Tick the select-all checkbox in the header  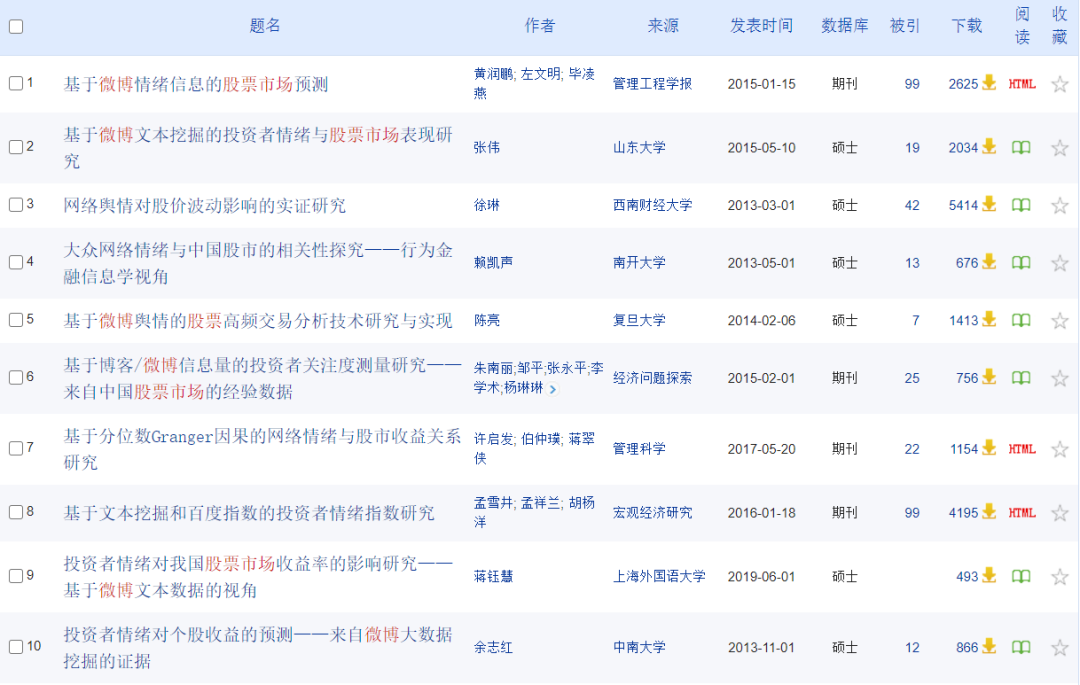pyautogui.click(x=16, y=27)
